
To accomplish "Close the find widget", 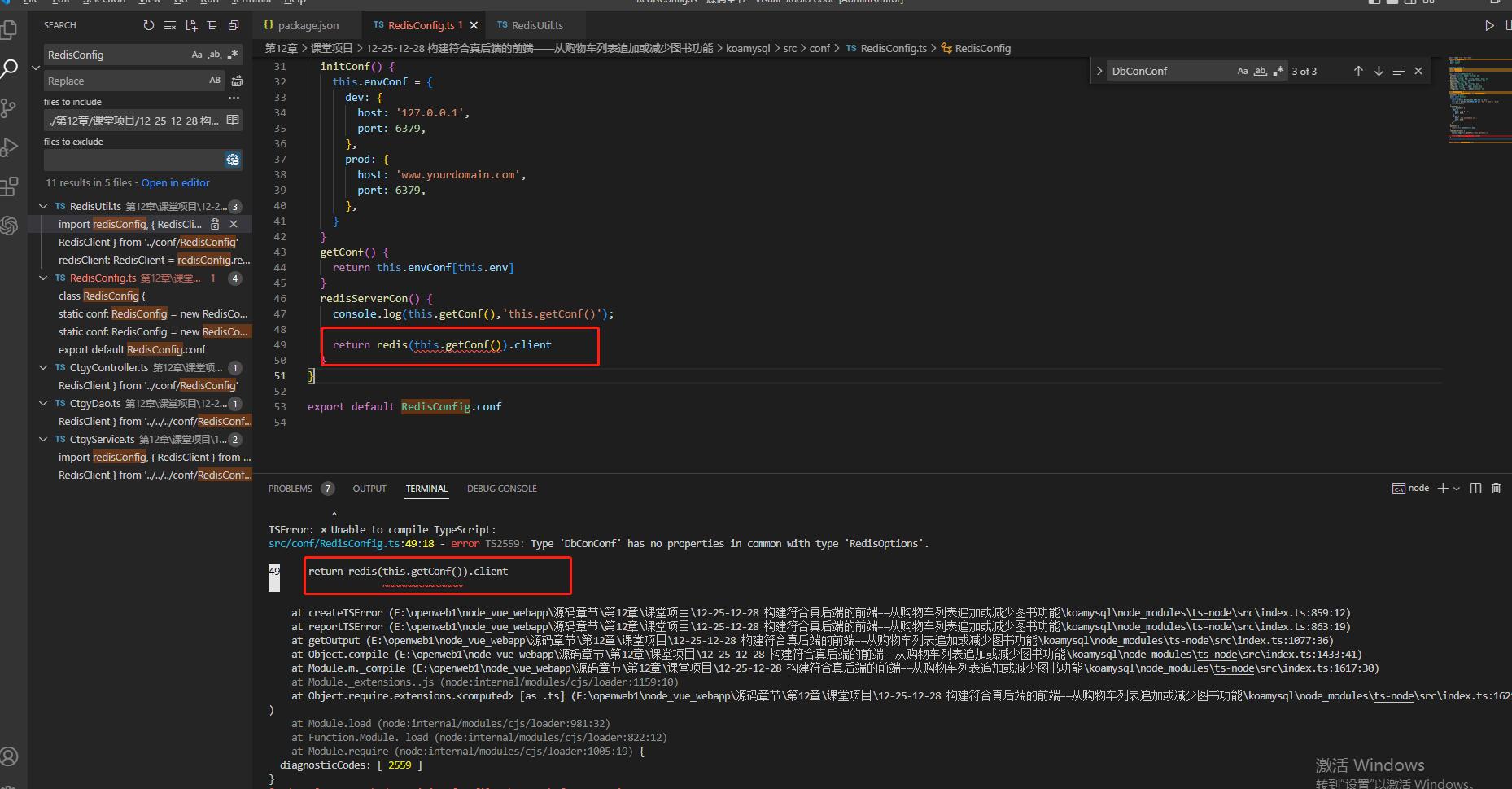I will (x=1418, y=71).
